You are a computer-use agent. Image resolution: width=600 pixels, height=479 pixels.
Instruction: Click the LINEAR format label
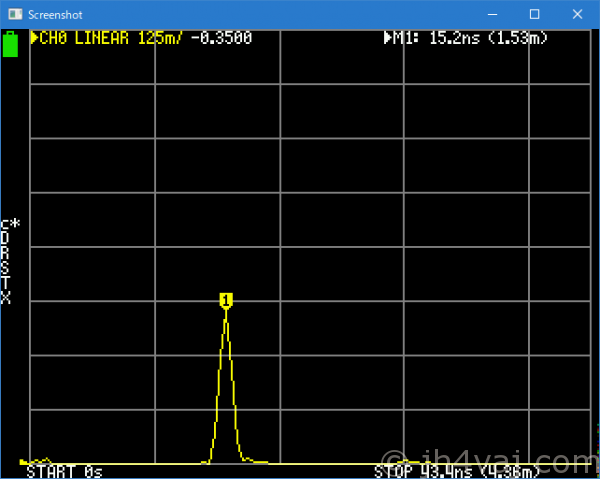click(x=102, y=38)
